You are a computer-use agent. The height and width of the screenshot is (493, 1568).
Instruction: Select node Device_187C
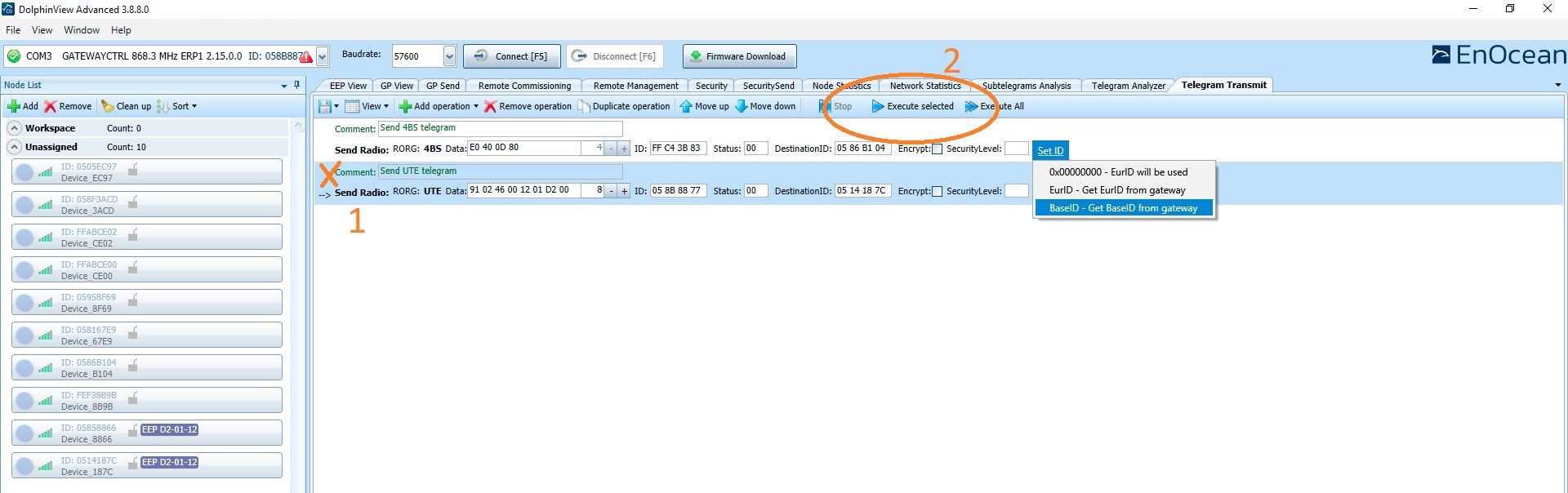click(x=147, y=465)
